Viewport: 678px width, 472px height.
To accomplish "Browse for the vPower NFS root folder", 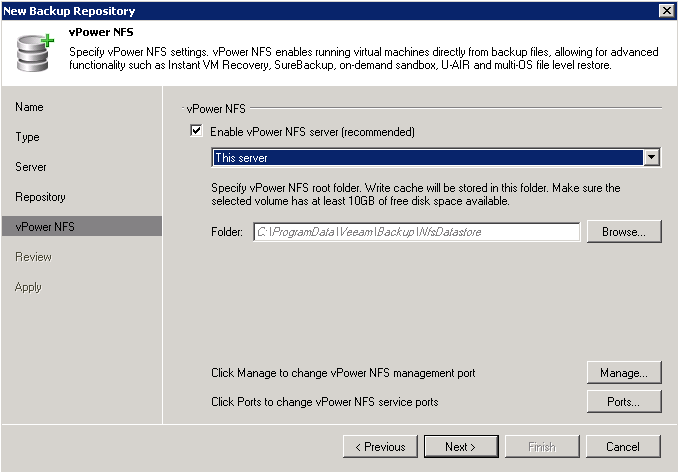I will pos(624,232).
